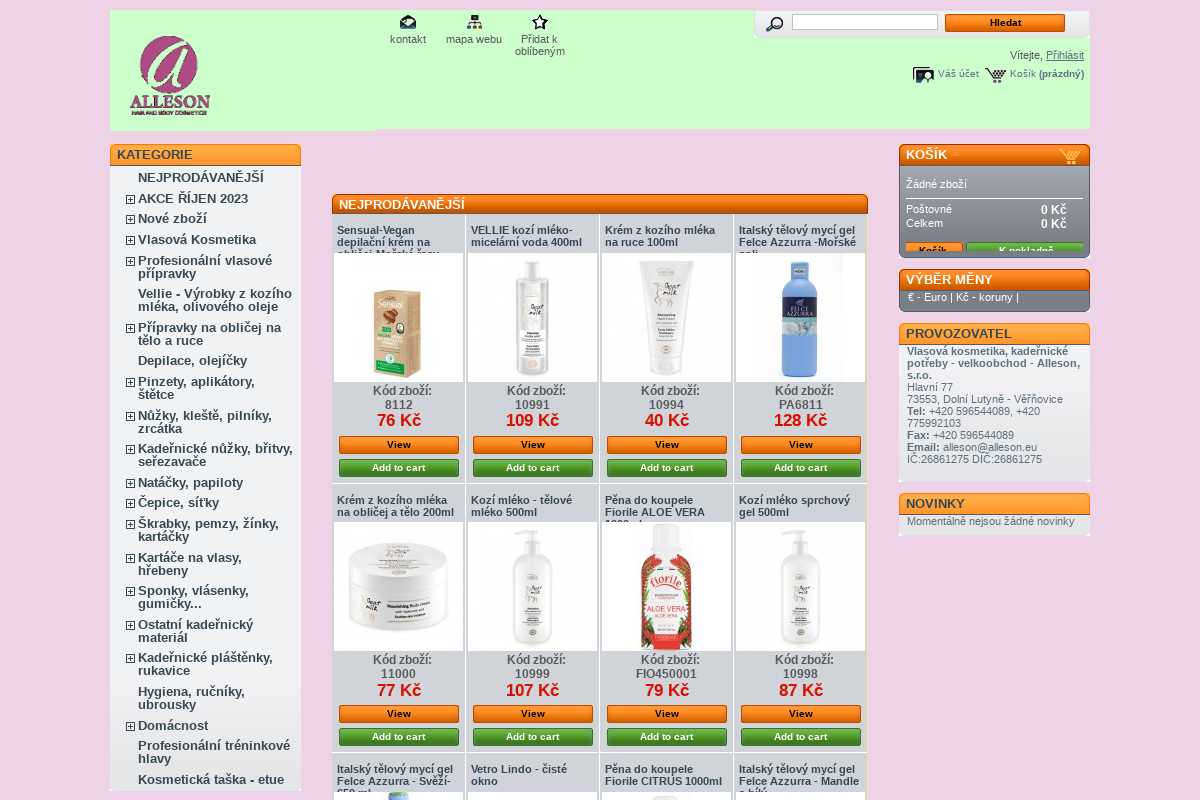Expand Ostatní kadeřnický materiál category
The width and height of the screenshot is (1200, 800).
[x=130, y=625]
